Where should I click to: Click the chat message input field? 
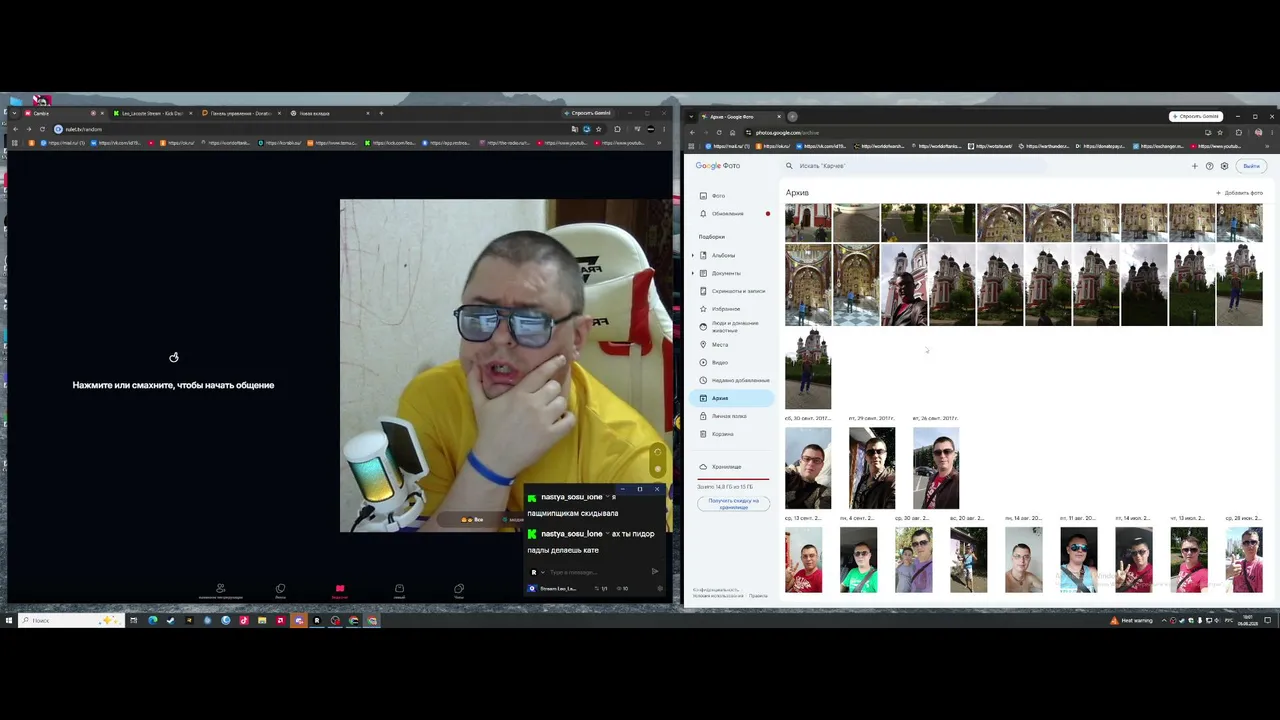(x=596, y=572)
